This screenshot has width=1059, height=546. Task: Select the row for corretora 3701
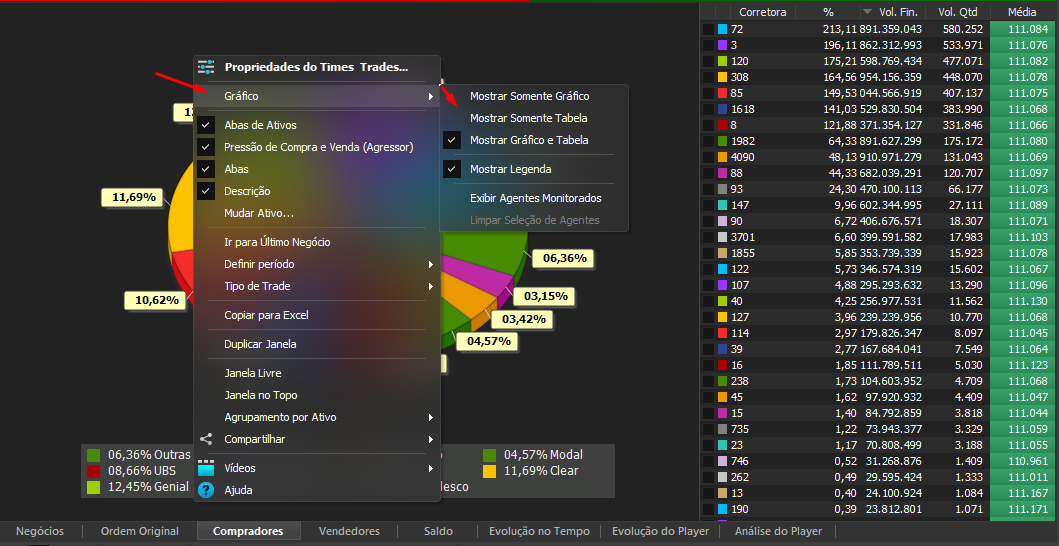coord(878,237)
